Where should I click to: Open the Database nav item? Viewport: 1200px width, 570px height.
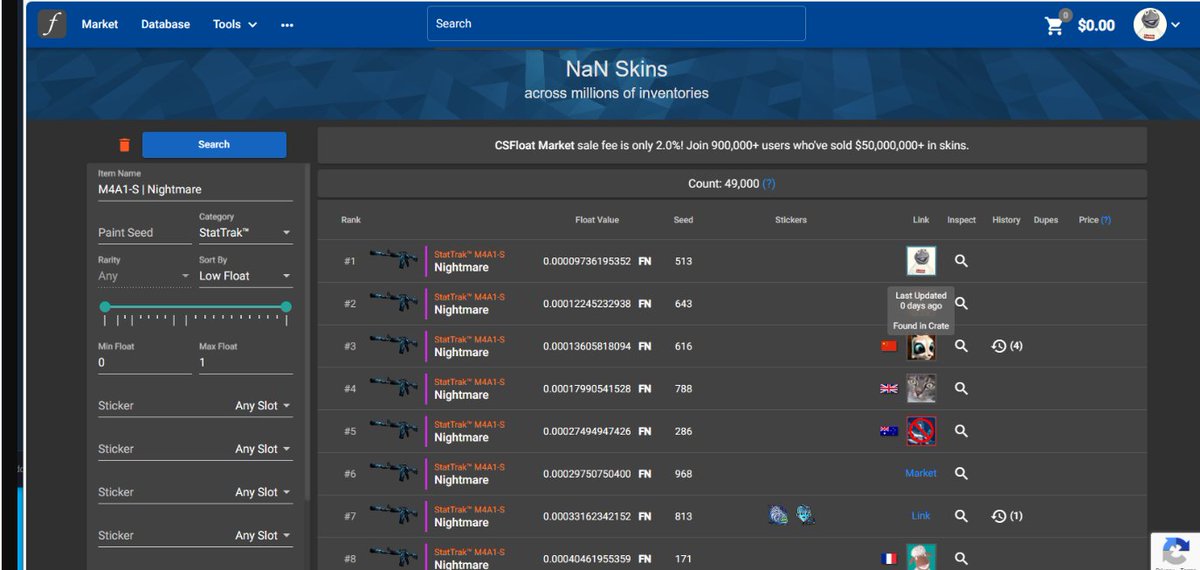pos(166,24)
